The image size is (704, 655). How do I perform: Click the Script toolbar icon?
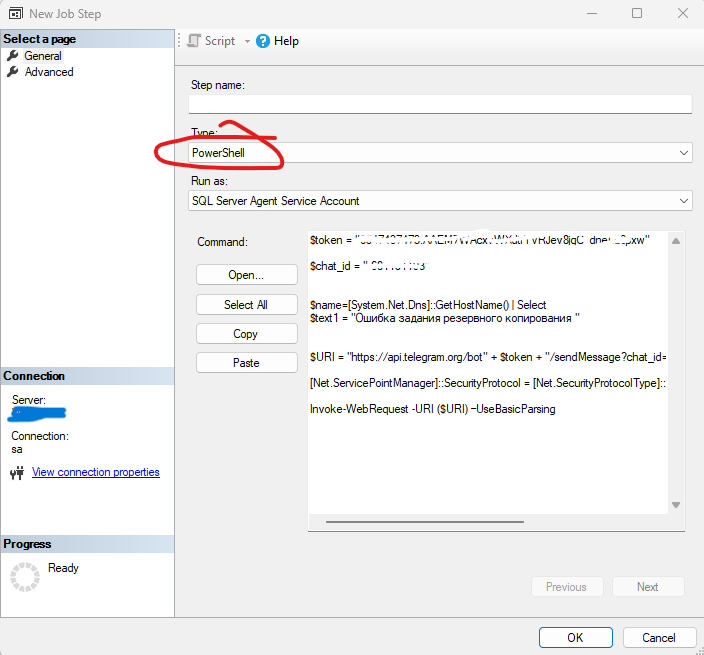click(194, 41)
